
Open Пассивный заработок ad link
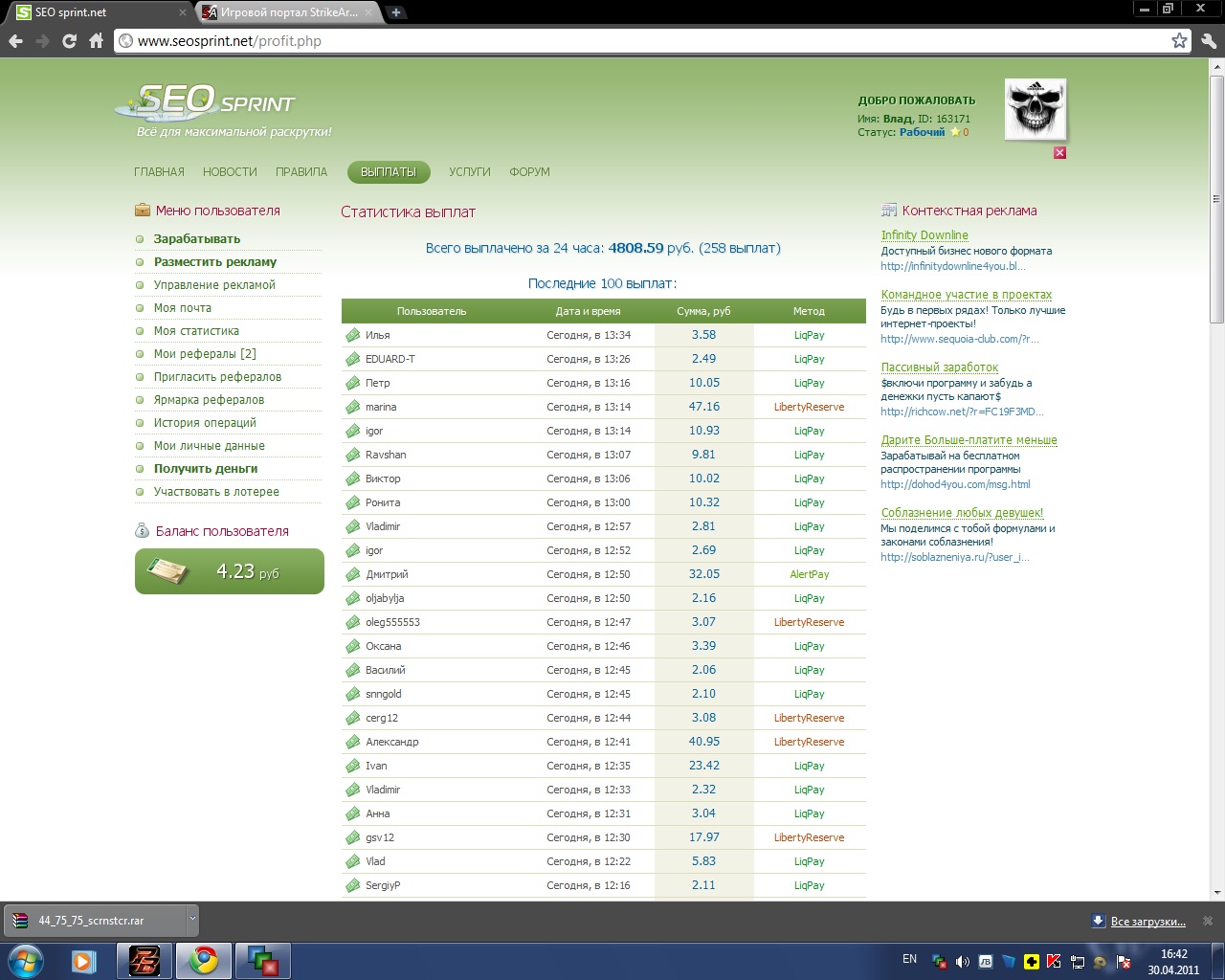[x=940, y=367]
